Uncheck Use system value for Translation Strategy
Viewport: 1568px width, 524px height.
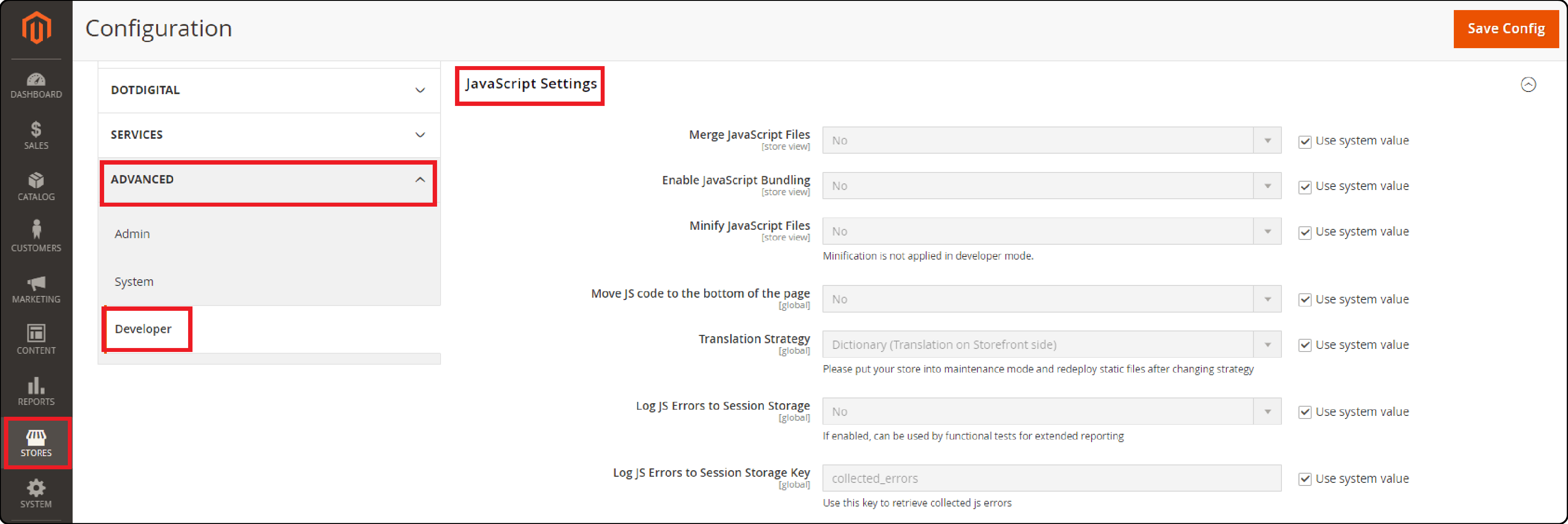click(1305, 345)
